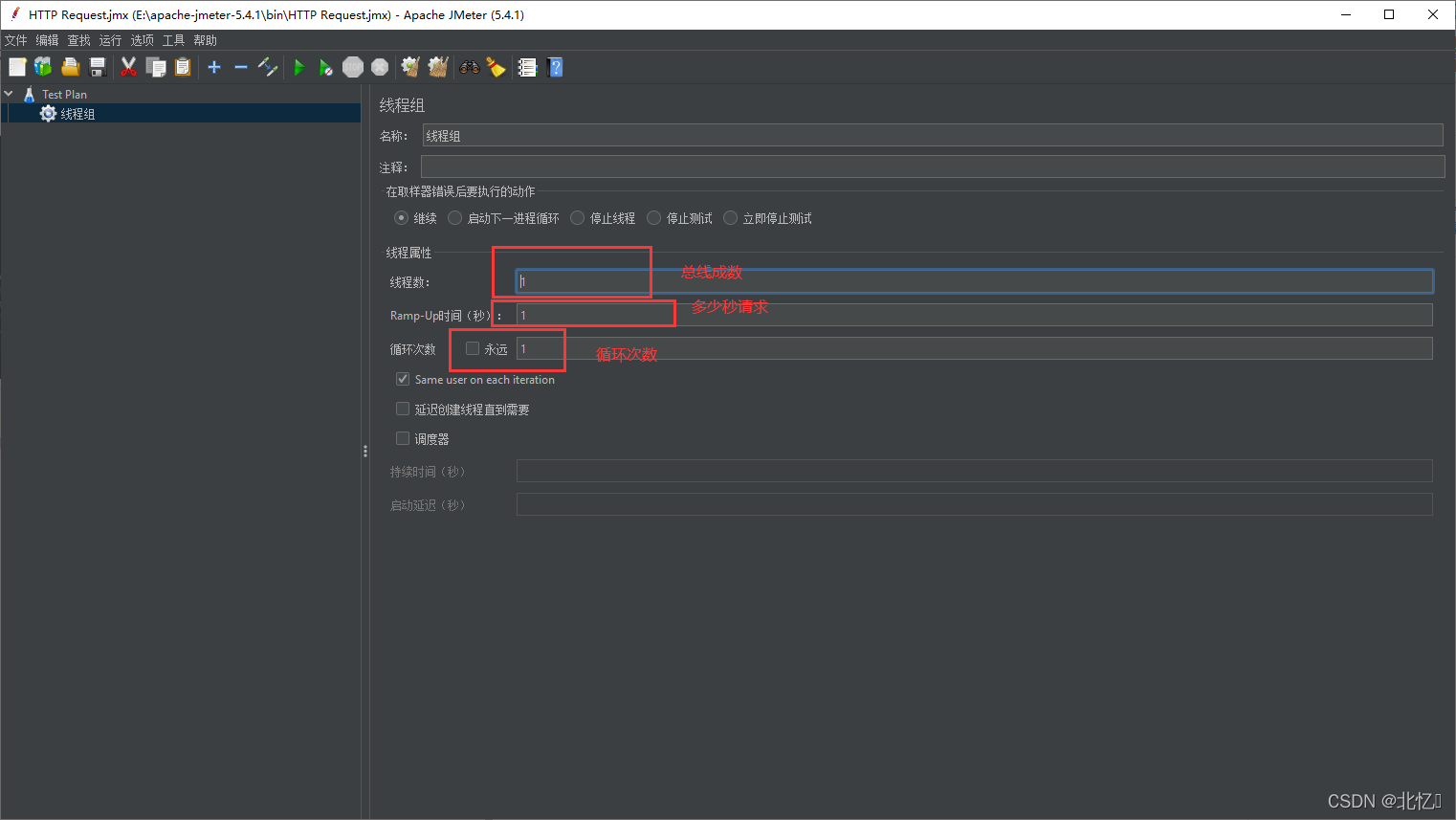Click the Reset Search broom icon
Viewport: 1456px width, 820px height.
(x=496, y=67)
